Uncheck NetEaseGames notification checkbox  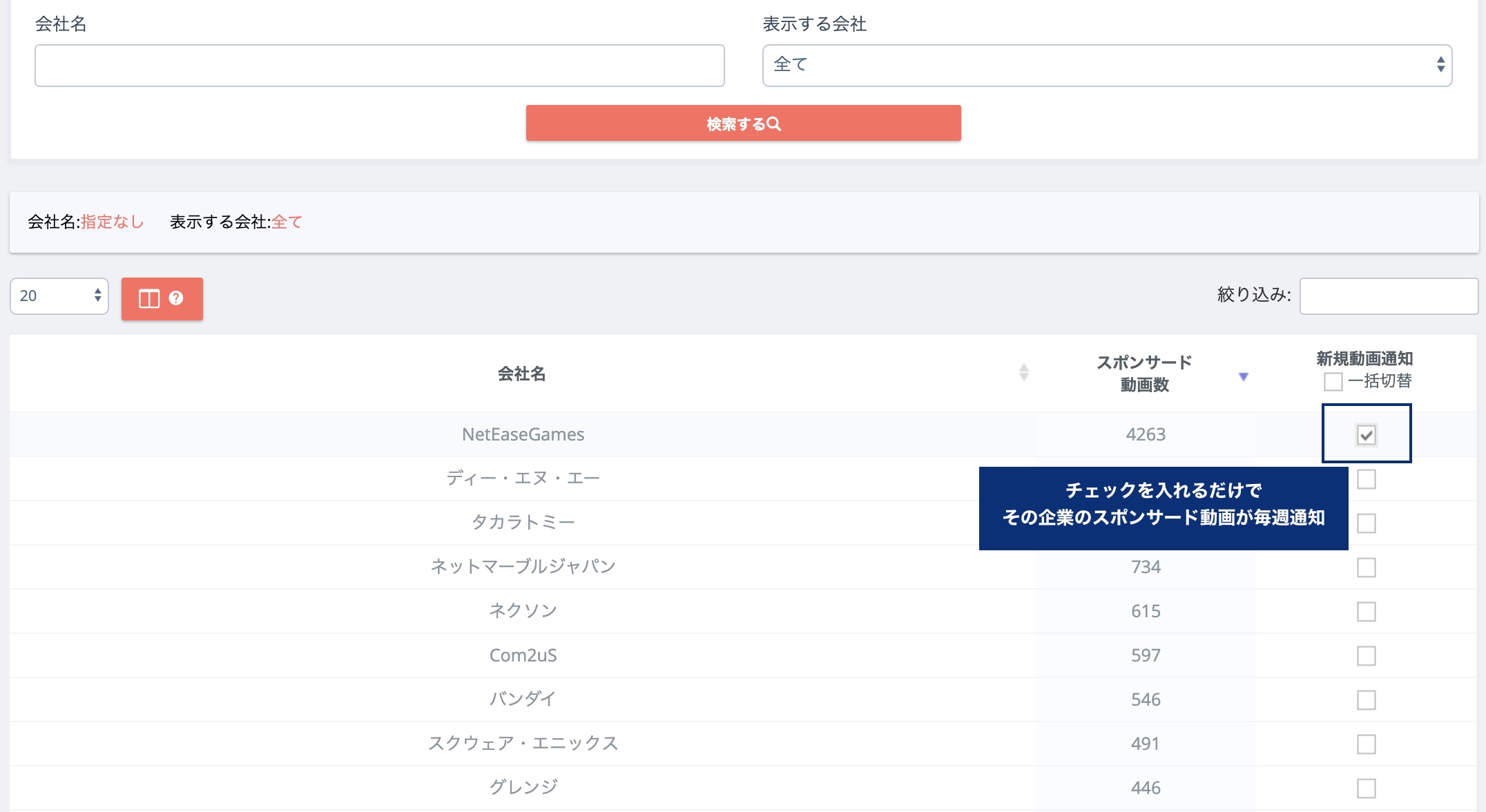click(1366, 434)
